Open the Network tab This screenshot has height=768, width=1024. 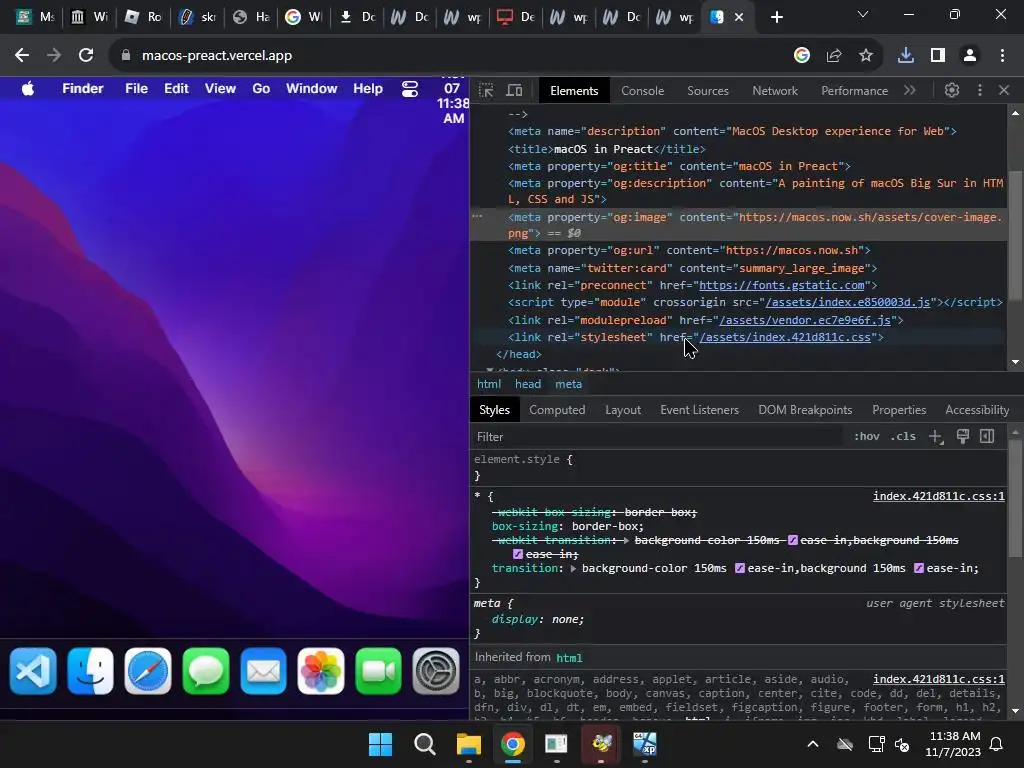click(x=775, y=91)
